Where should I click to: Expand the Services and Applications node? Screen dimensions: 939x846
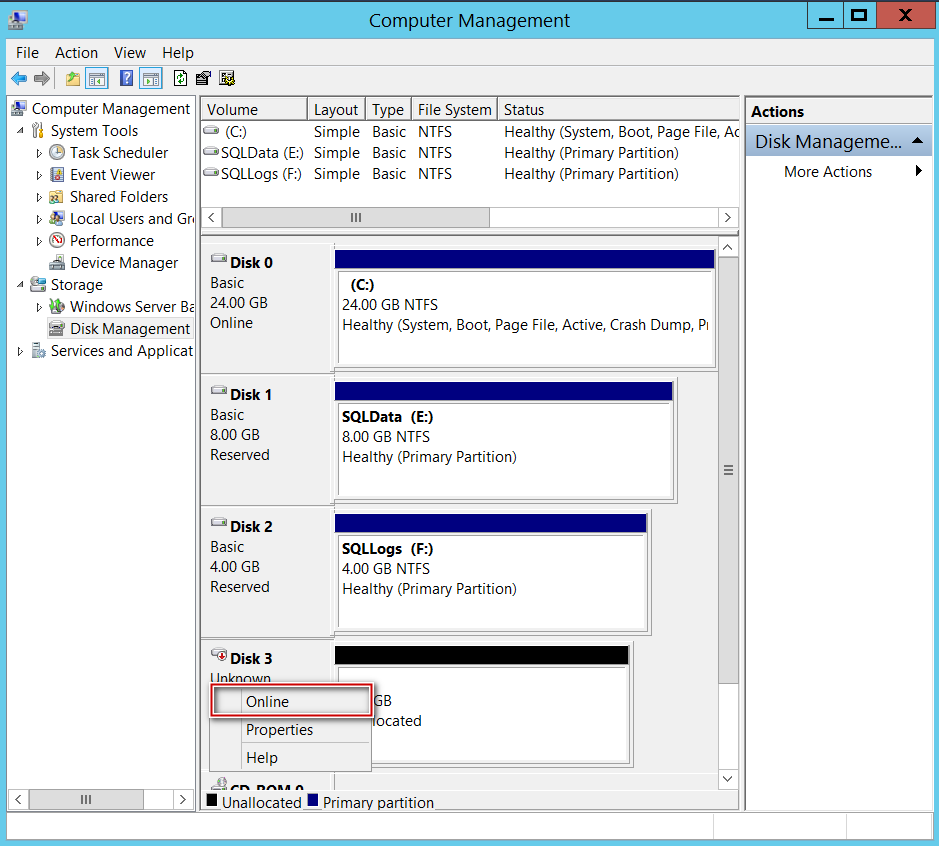[x=21, y=351]
